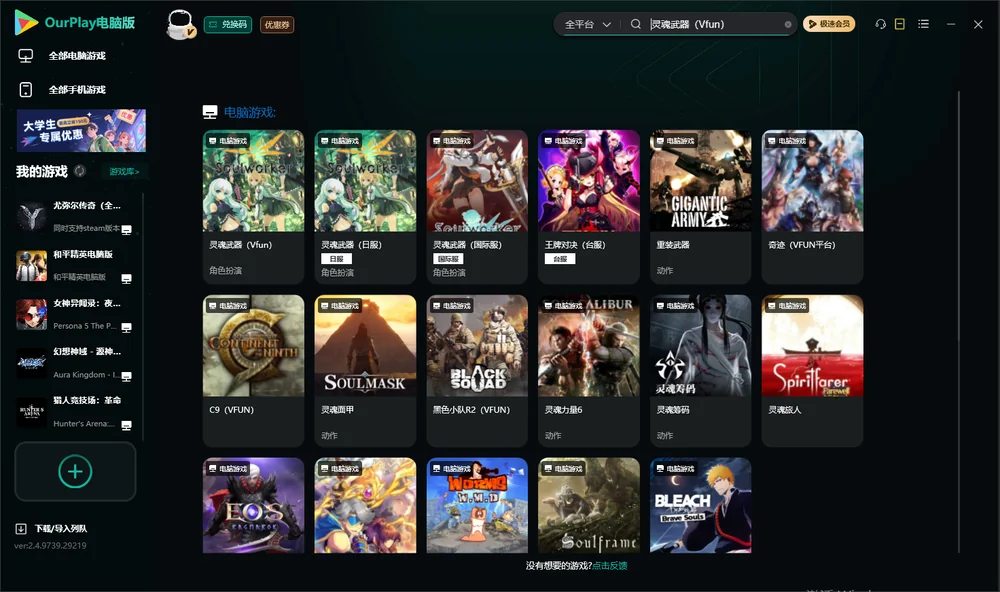
Task: Open the 灵魂武器 (国际服) game card
Action: pos(477,207)
